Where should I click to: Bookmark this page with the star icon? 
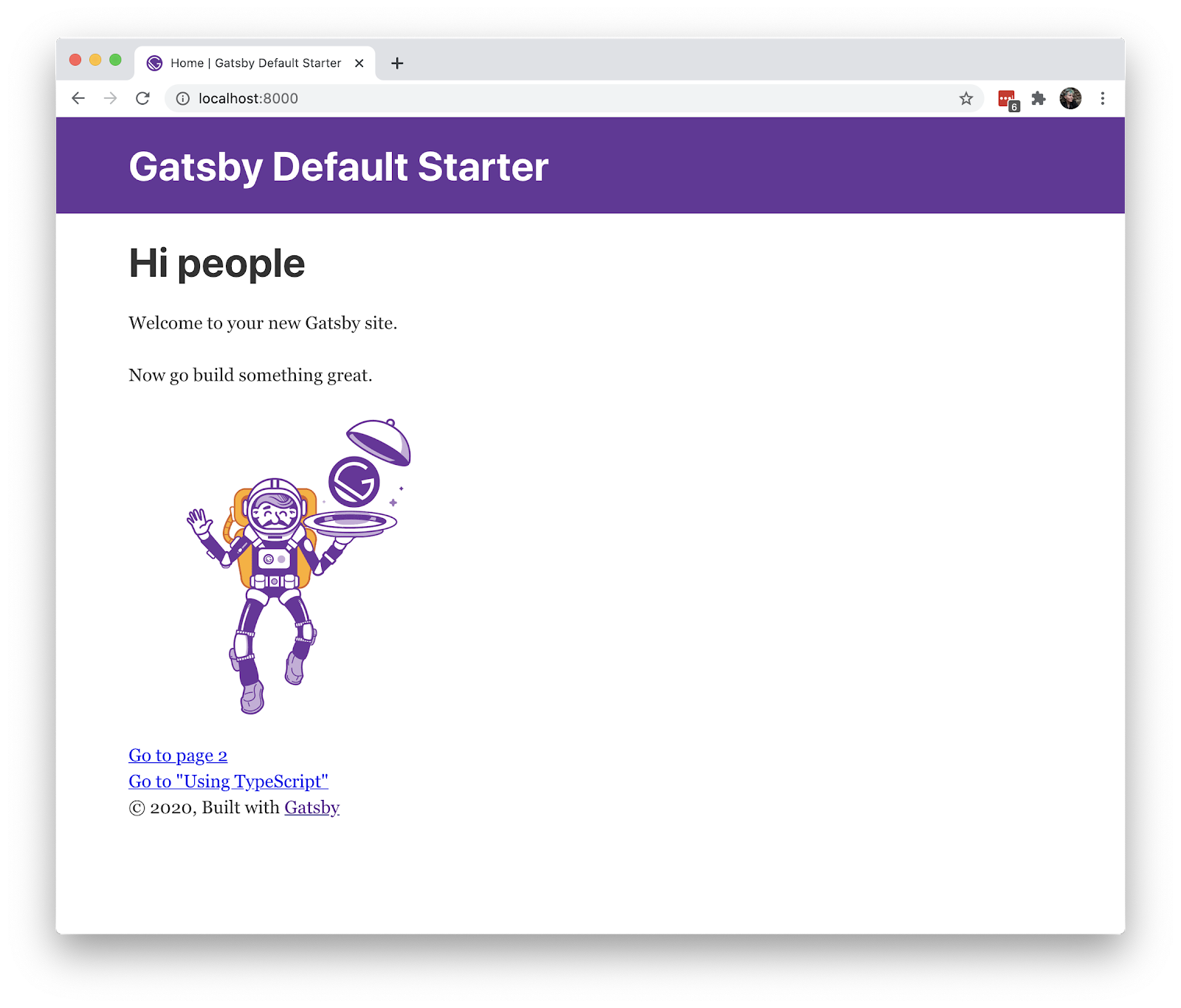(x=965, y=98)
